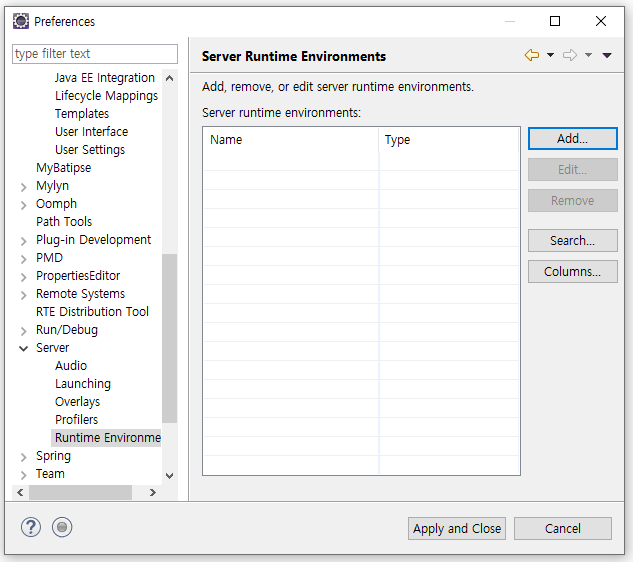The height and width of the screenshot is (562, 633).
Task: Click Apply and Close
Action: pos(457,528)
